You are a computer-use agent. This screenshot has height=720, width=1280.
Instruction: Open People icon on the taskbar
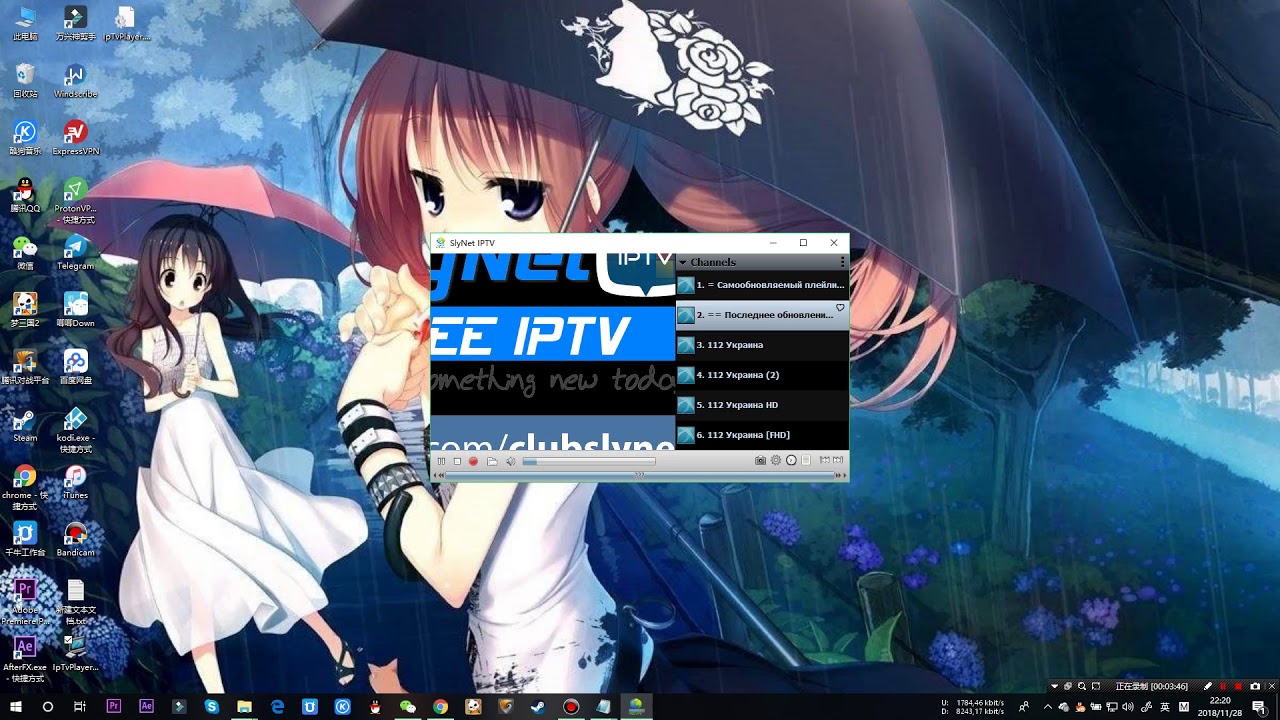tap(1023, 707)
